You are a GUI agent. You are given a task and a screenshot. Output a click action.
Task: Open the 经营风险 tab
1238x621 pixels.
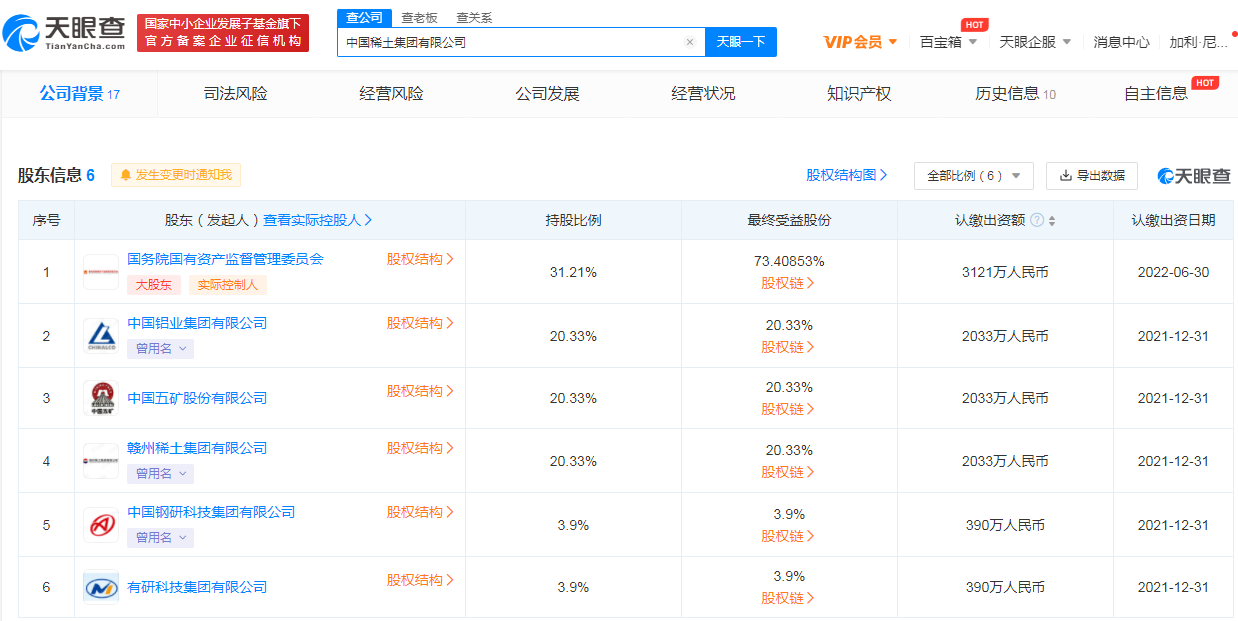click(x=391, y=94)
